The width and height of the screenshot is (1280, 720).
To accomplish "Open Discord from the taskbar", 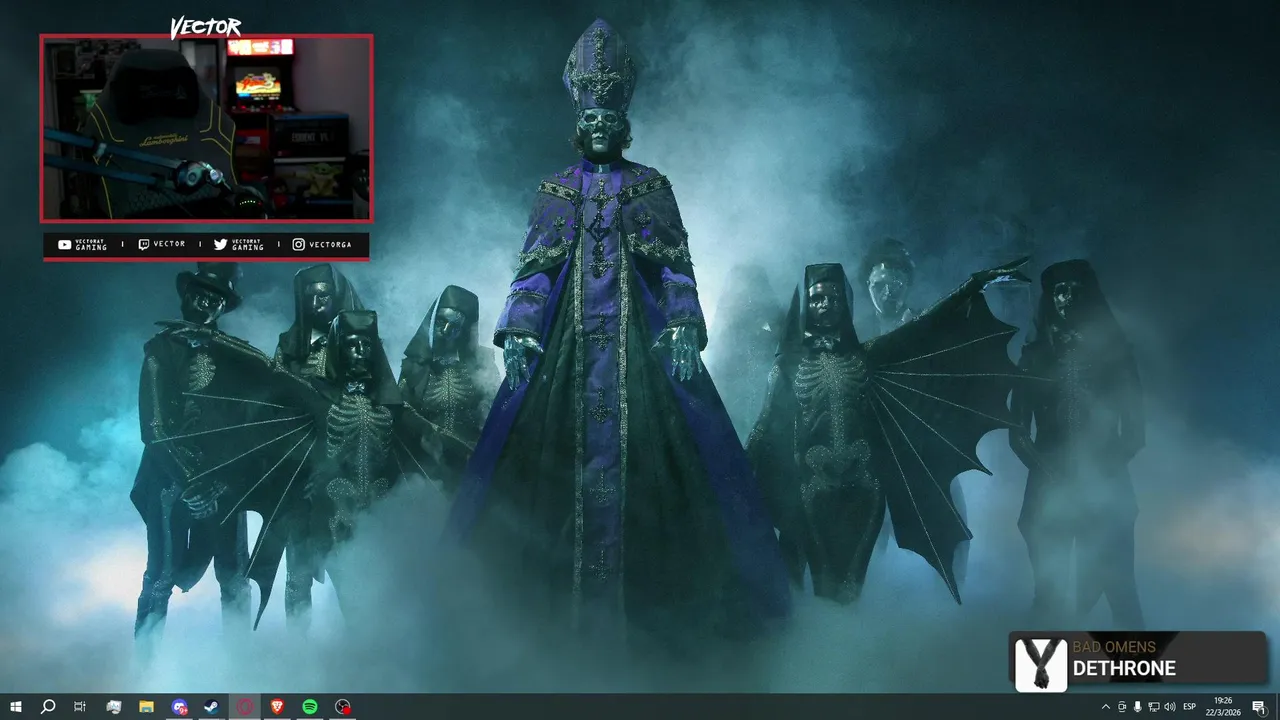I will (x=179, y=707).
